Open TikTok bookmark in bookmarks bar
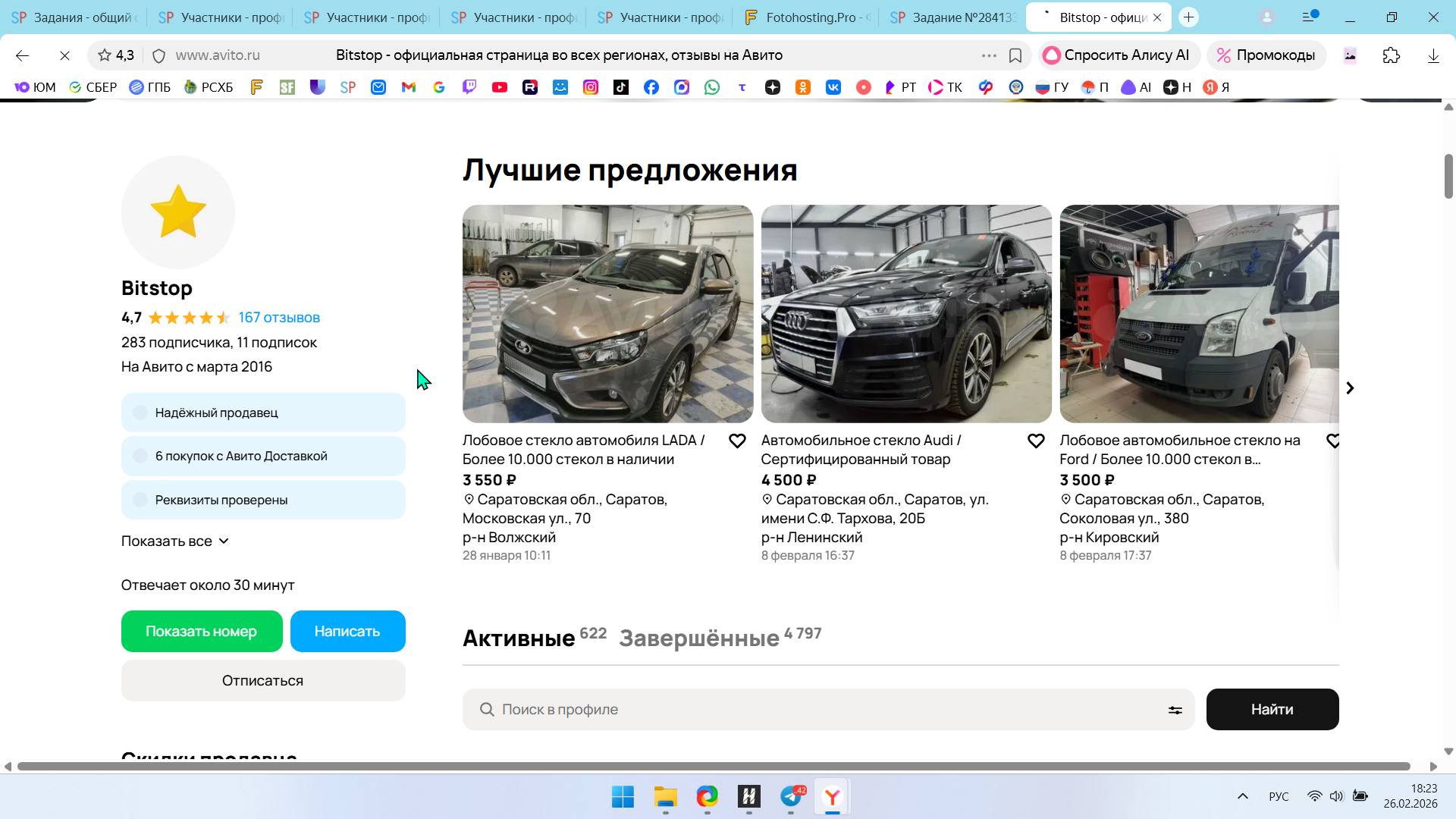 pos(620,87)
